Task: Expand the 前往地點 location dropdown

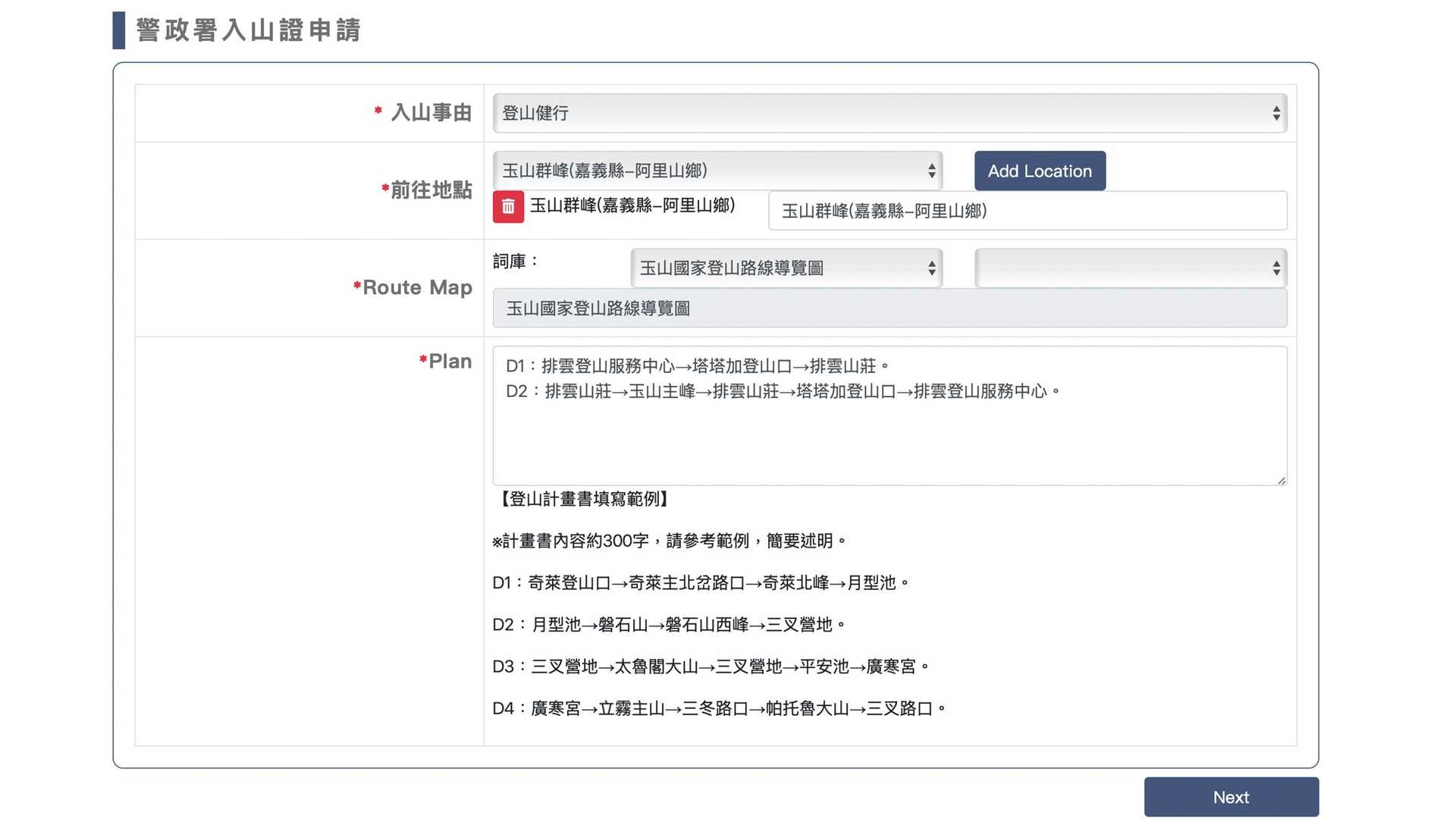Action: [717, 171]
